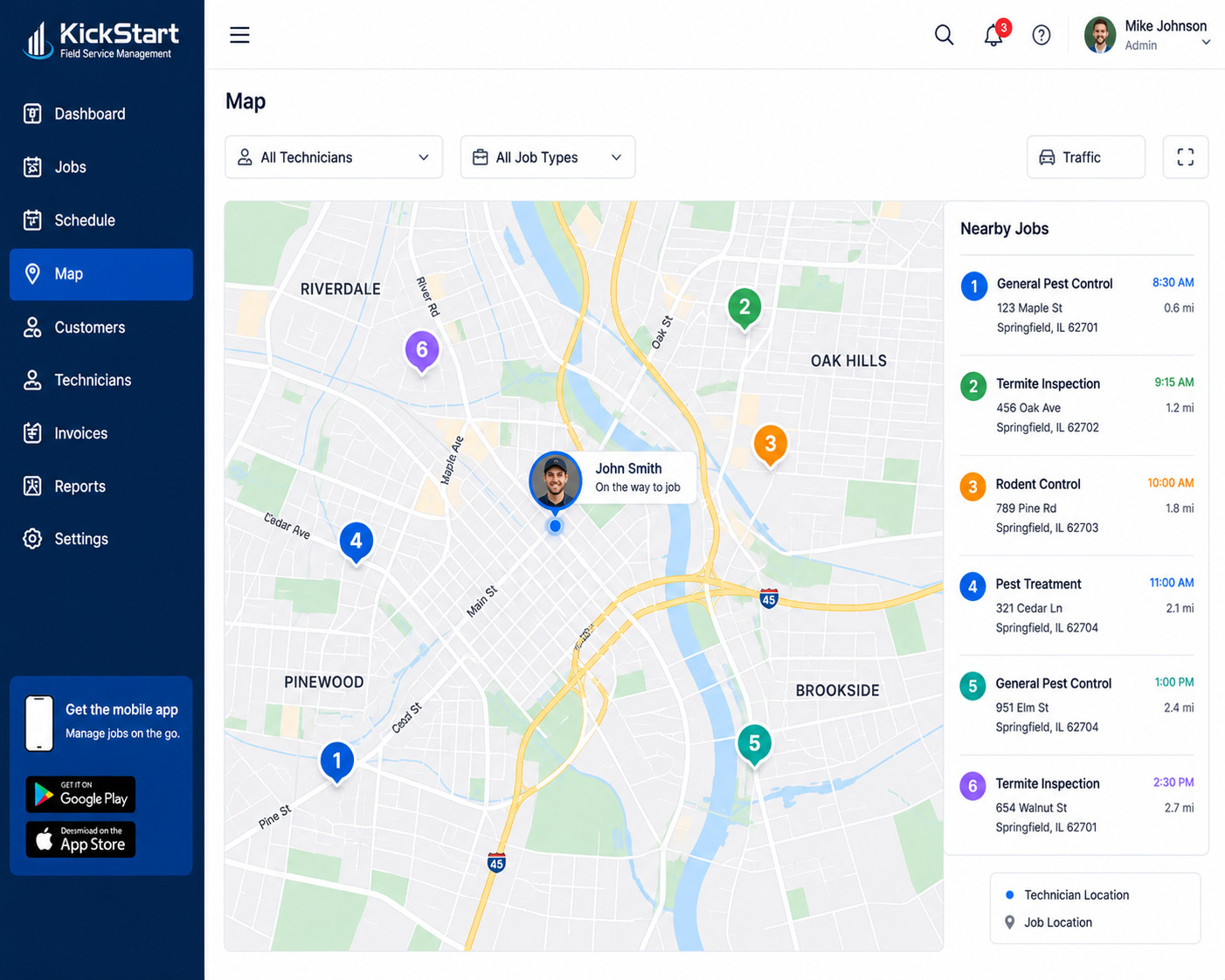Select Pest Treatment 321 Cedar Ln job
The height and width of the screenshot is (980, 1225).
(1076, 605)
